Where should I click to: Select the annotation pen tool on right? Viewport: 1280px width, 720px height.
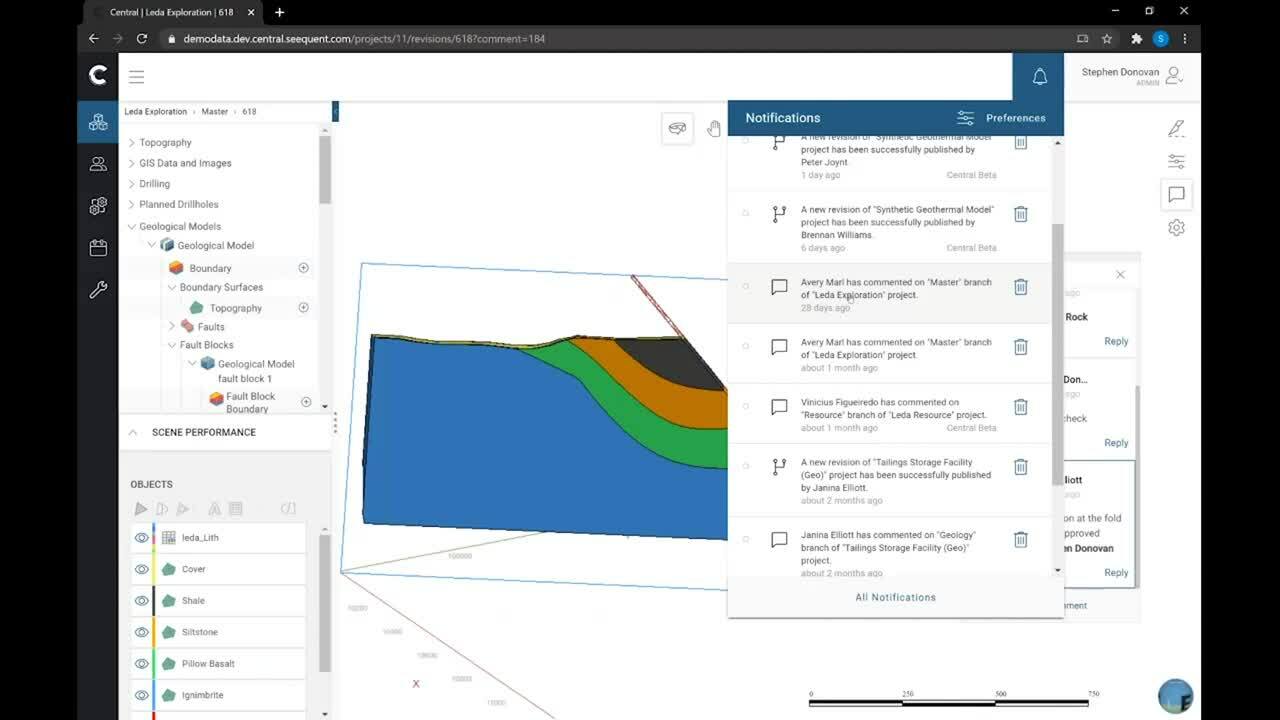(x=1176, y=128)
